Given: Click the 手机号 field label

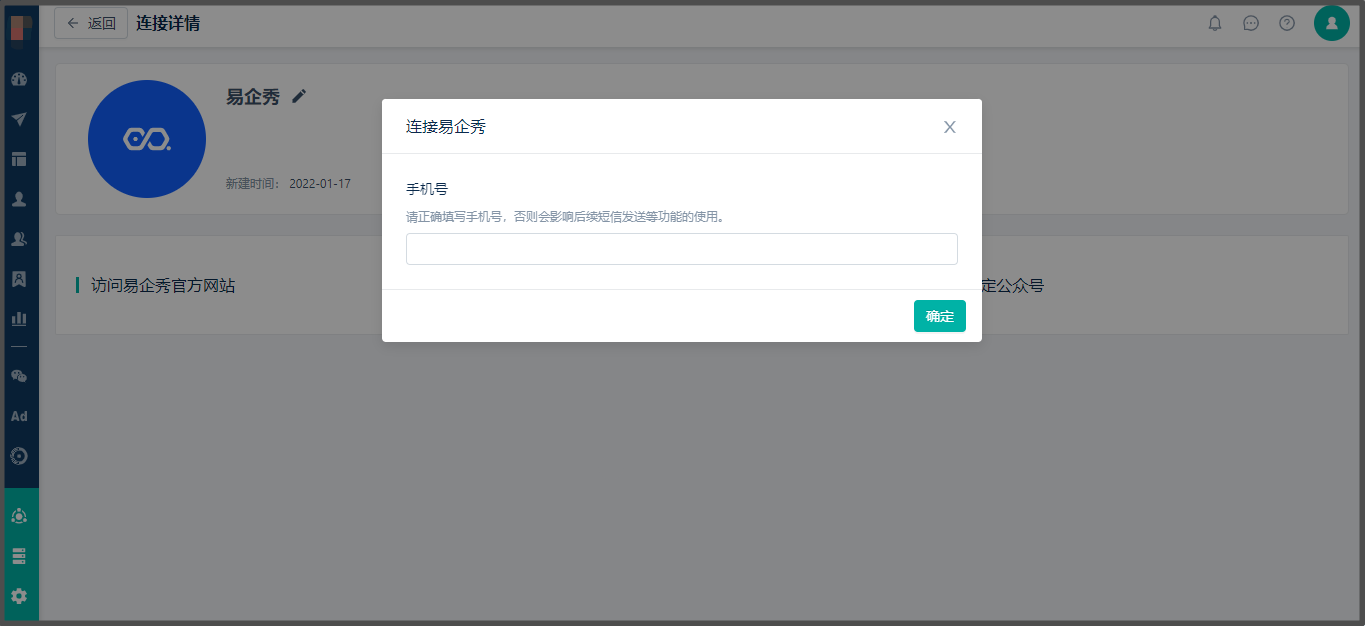Looking at the screenshot, I should pos(427,189).
